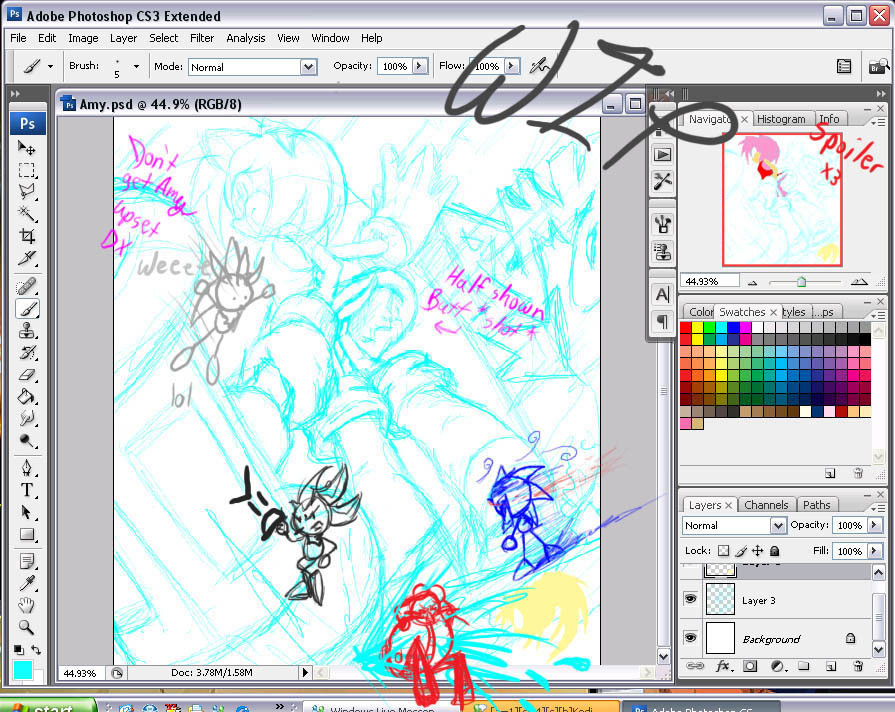Screen dimensions: 895x712
Task: Select the Healing Brush tool
Action: pos(26,286)
